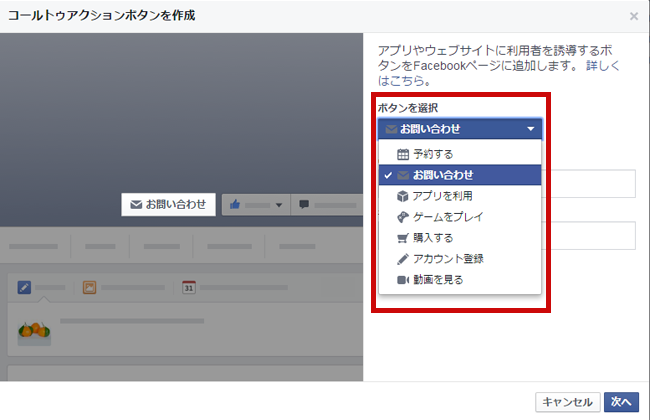Click the 次へ button
Viewport: 650px width, 420px height.
tap(621, 402)
